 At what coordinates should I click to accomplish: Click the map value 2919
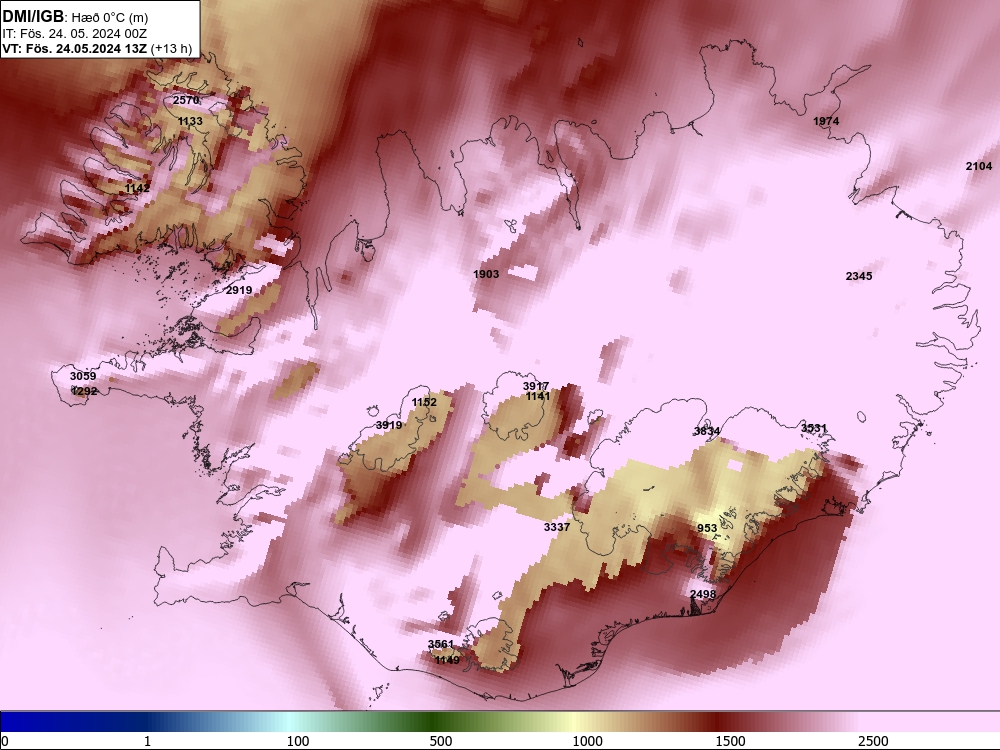239,290
